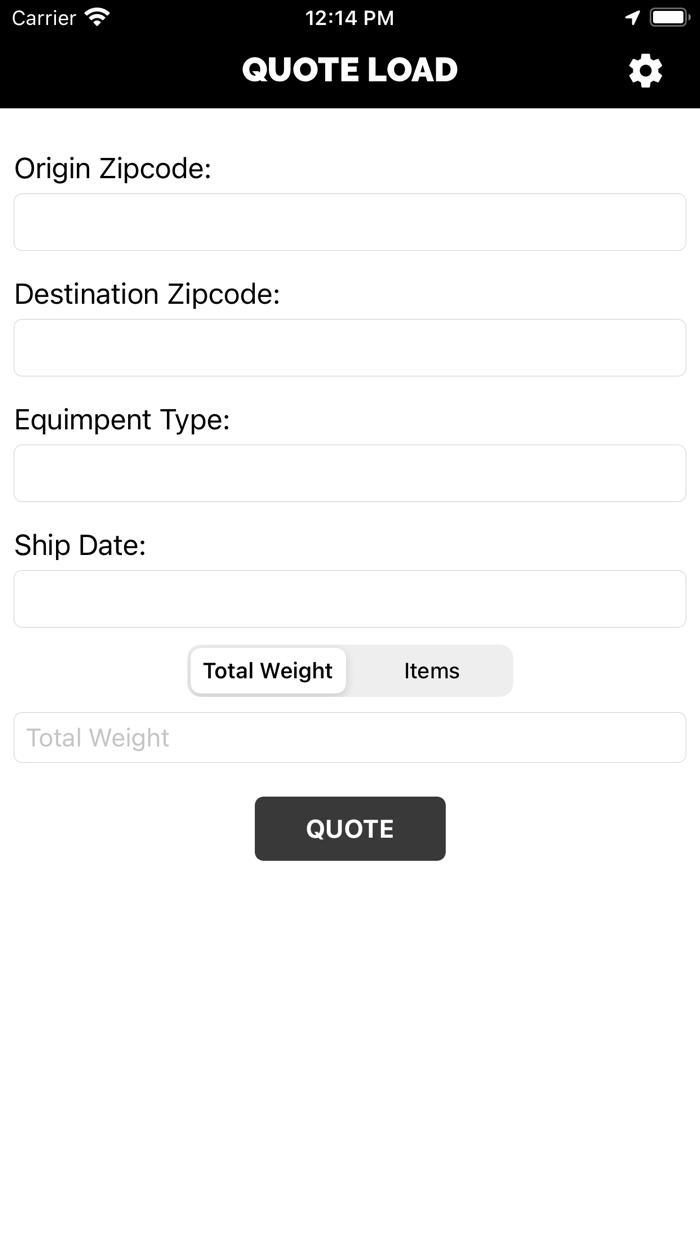Click the Total Weight text field
Screen dimensions: 700x1244
coord(350,737)
